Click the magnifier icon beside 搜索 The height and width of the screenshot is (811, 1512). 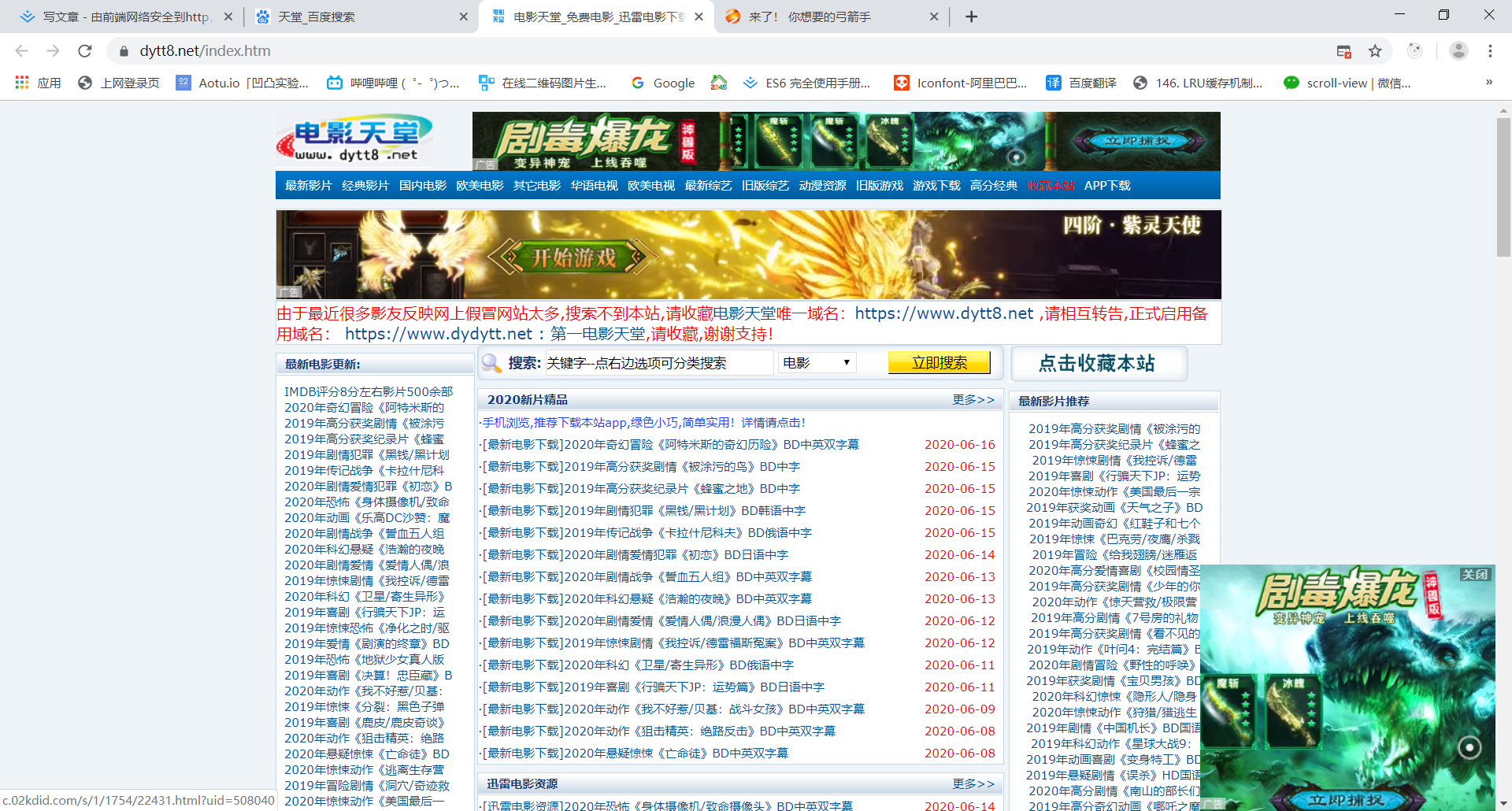click(x=492, y=363)
